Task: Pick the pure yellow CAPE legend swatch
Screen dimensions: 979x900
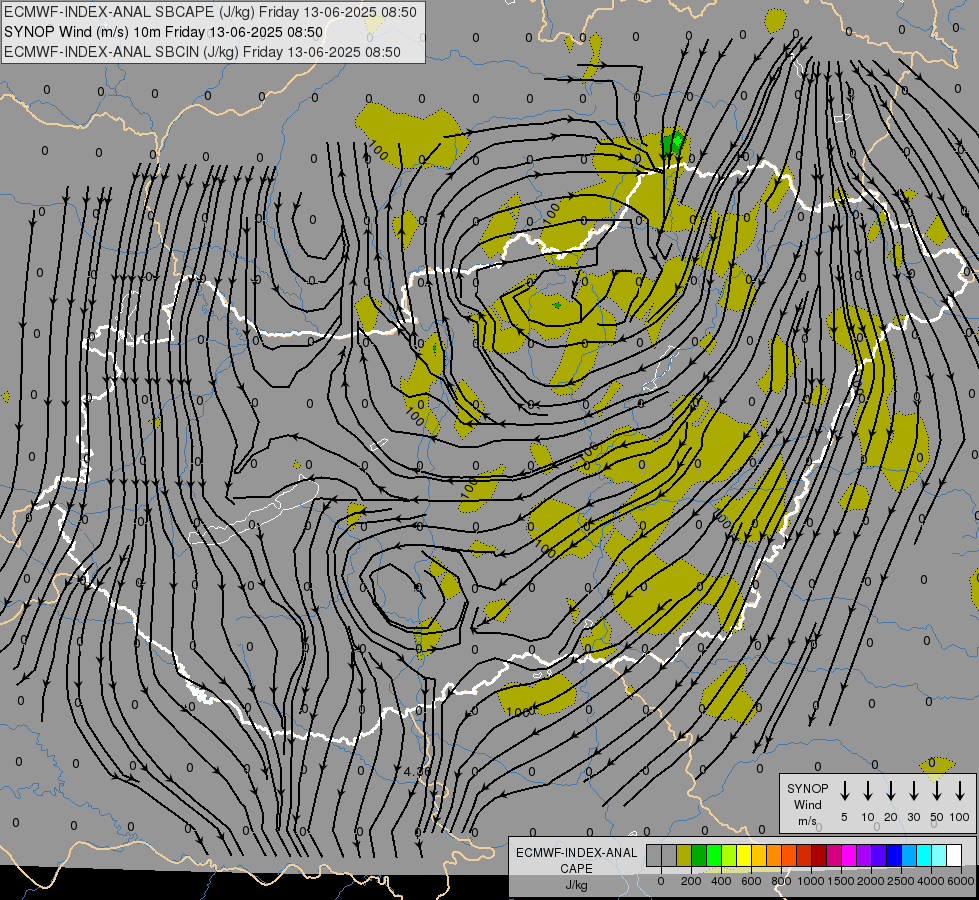Action: point(744,855)
